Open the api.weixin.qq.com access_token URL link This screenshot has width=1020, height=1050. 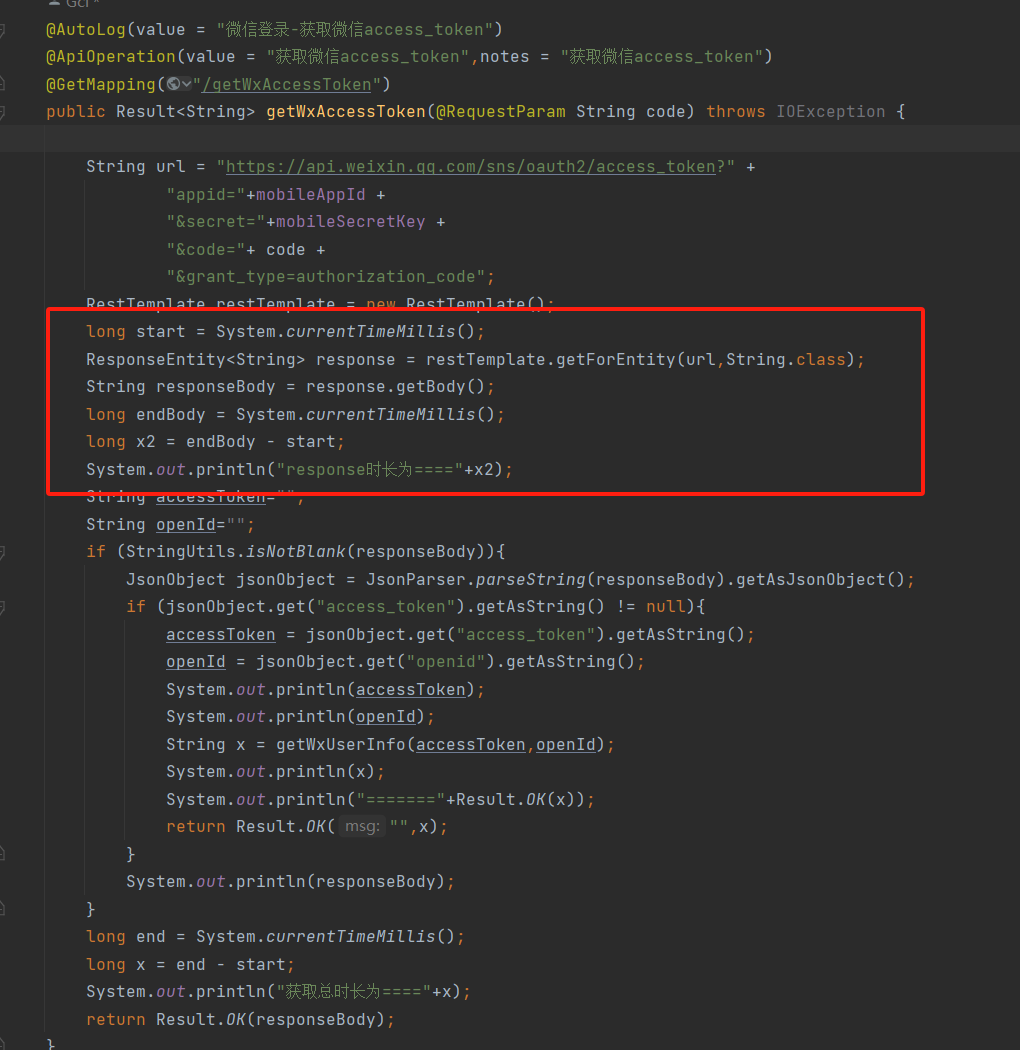pos(471,167)
